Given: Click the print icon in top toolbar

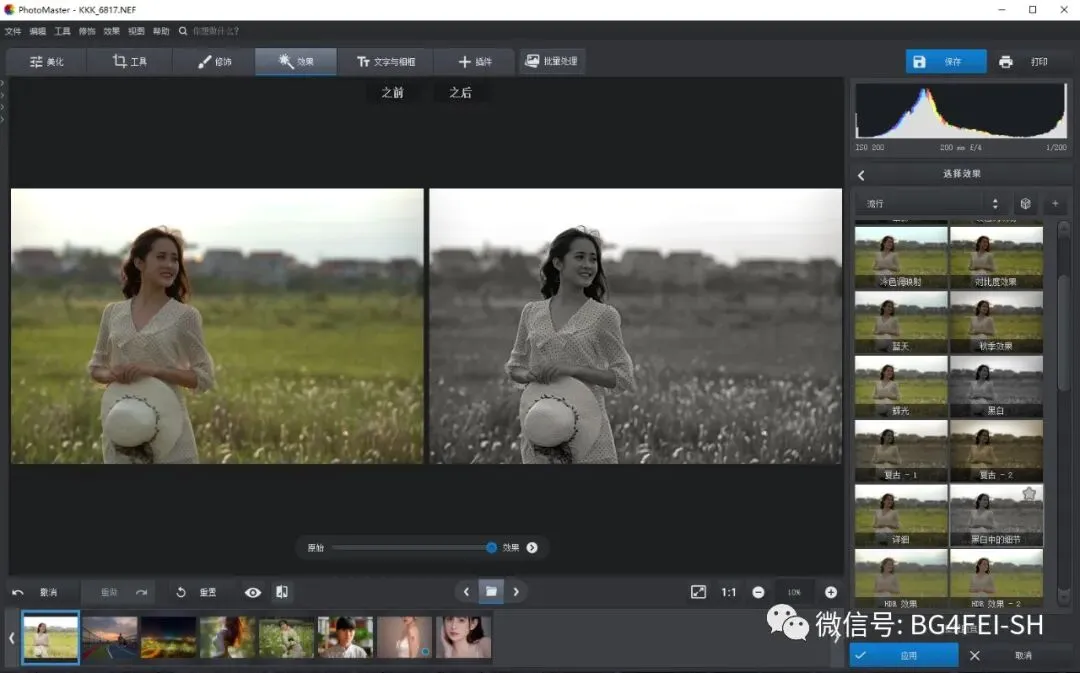Looking at the screenshot, I should [x=1006, y=62].
